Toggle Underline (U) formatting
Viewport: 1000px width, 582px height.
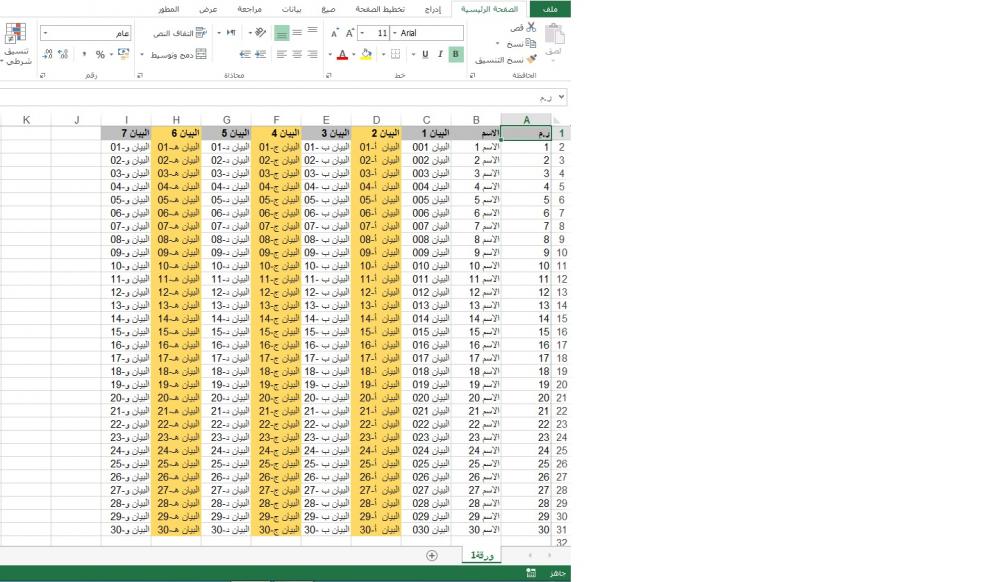425,54
